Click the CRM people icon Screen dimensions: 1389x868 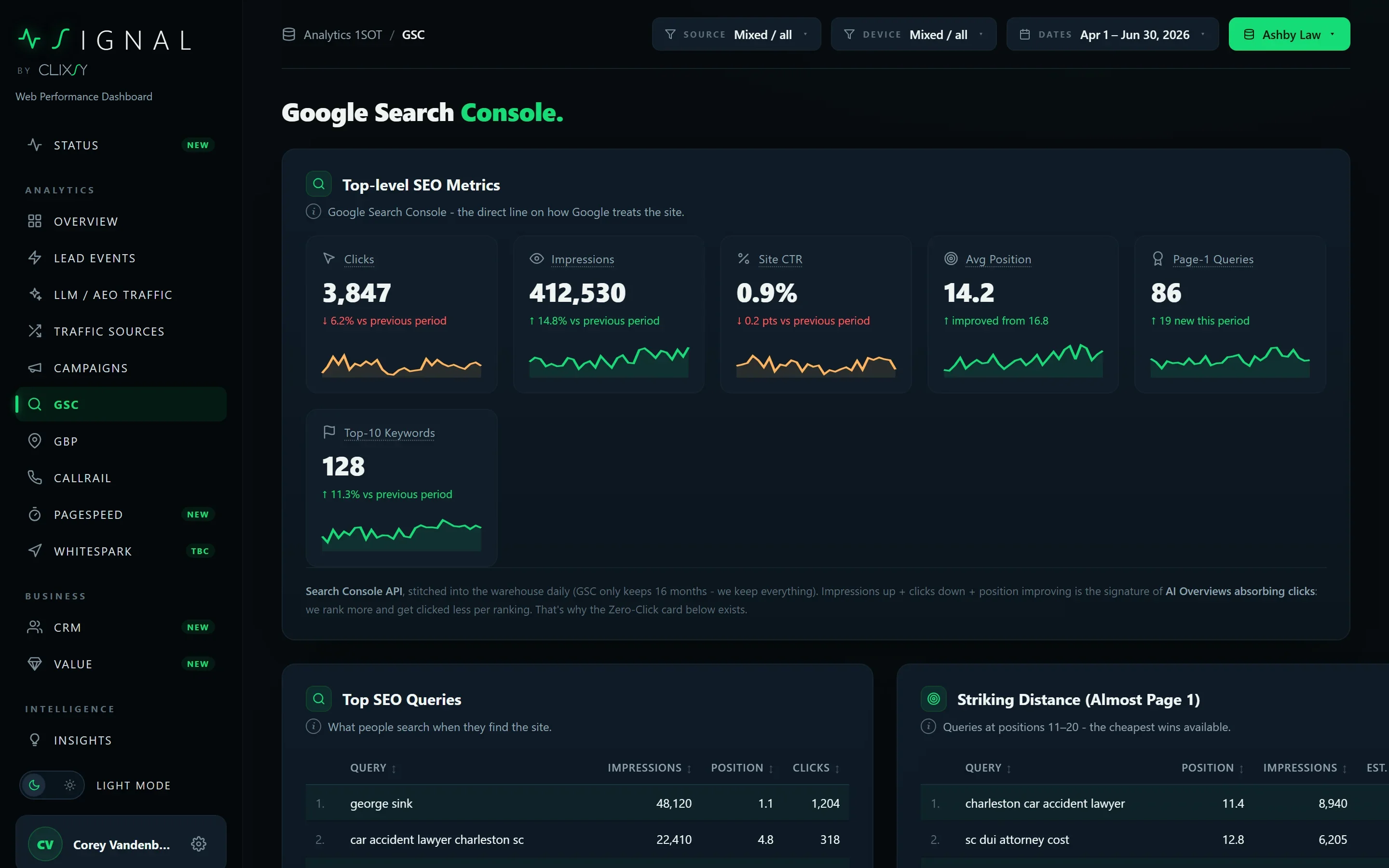[34, 627]
